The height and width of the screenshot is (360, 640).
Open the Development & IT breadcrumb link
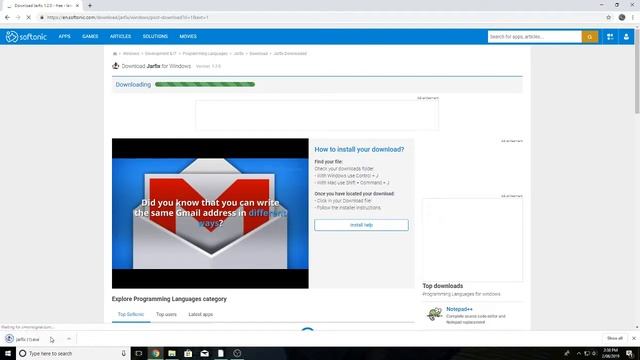click(x=161, y=53)
